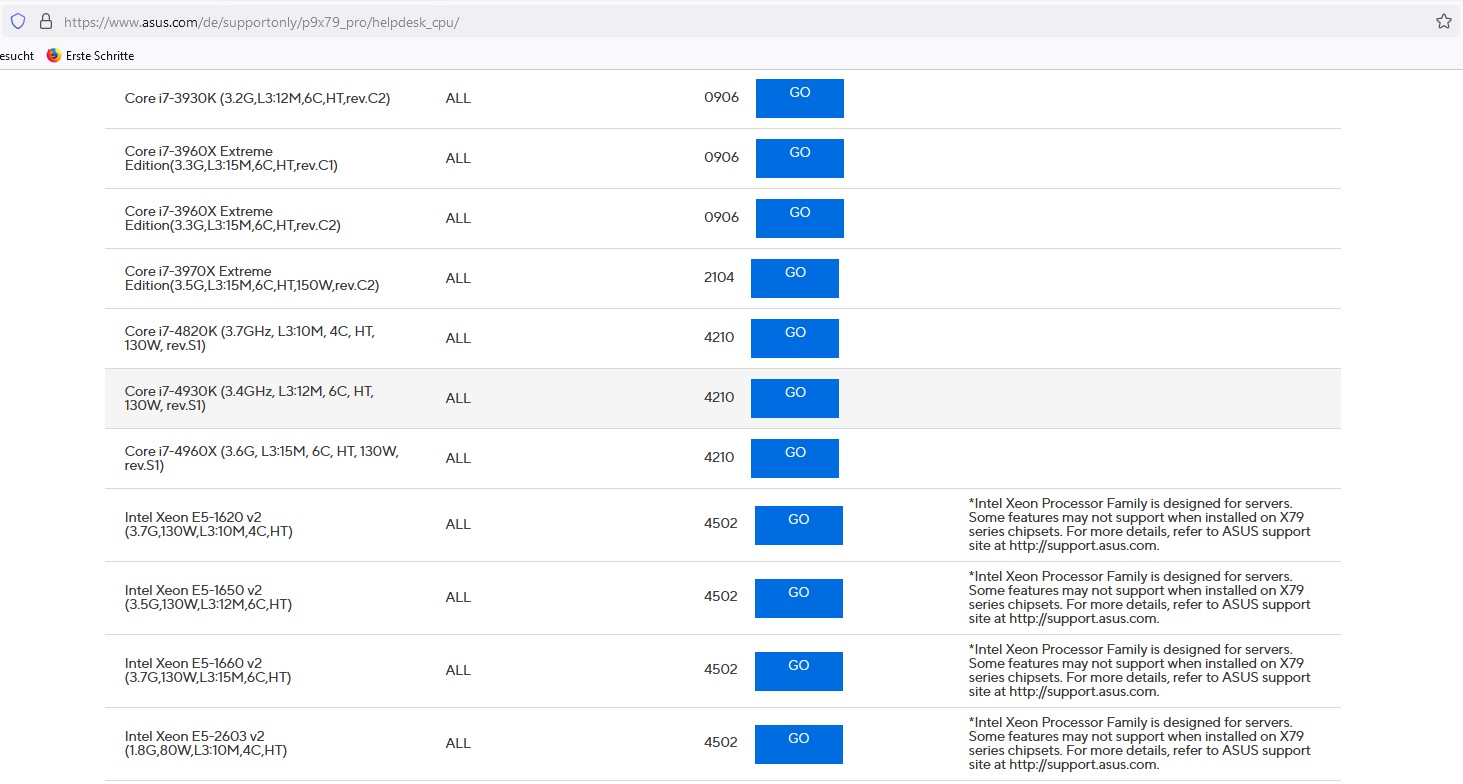Click the server note beside Xeon E5-1660 v2
Screen dimensions: 1463x784
pyautogui.click(x=1140, y=671)
